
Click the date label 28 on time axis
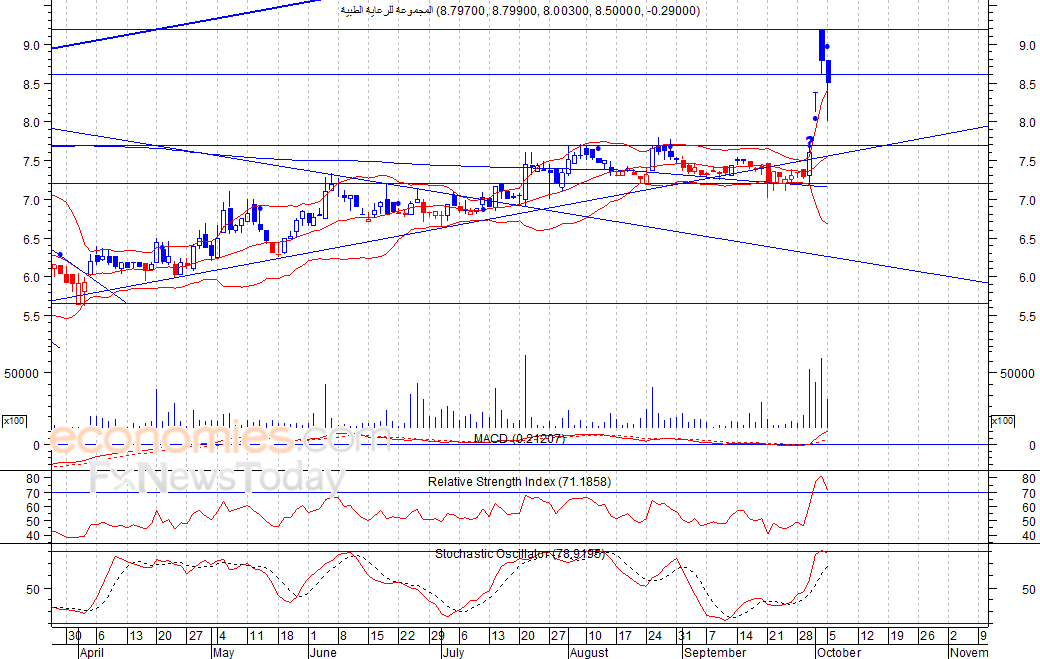coord(805,636)
